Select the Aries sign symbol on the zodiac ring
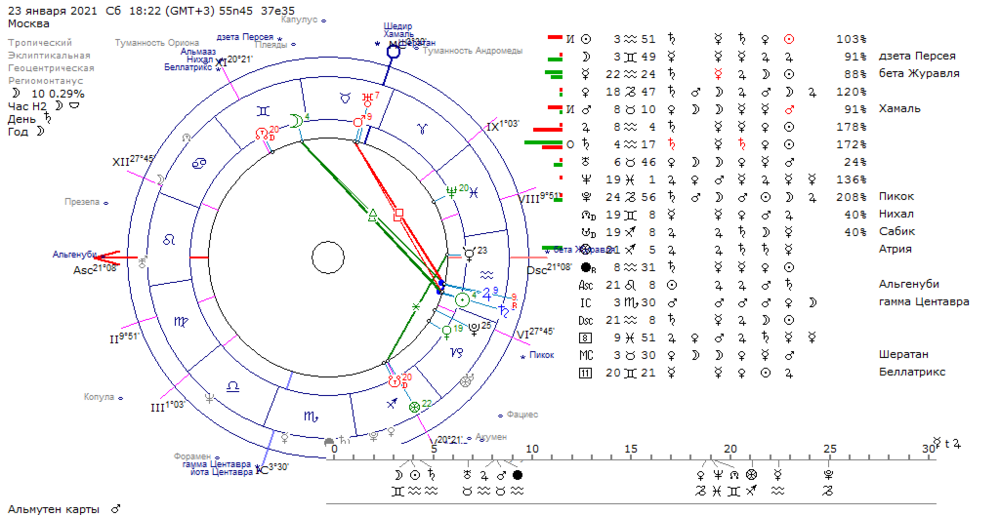Screen dimensions: 1000x515 [421, 129]
